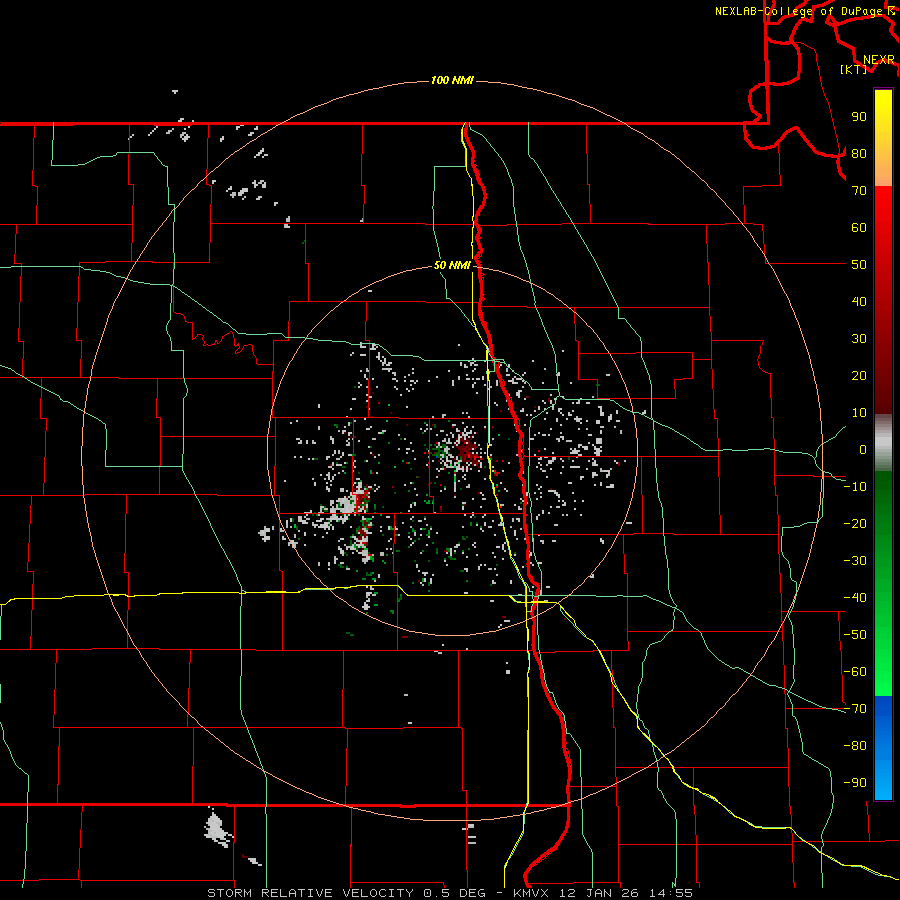Select the positive 20 value on the velocity scale

coord(859,375)
